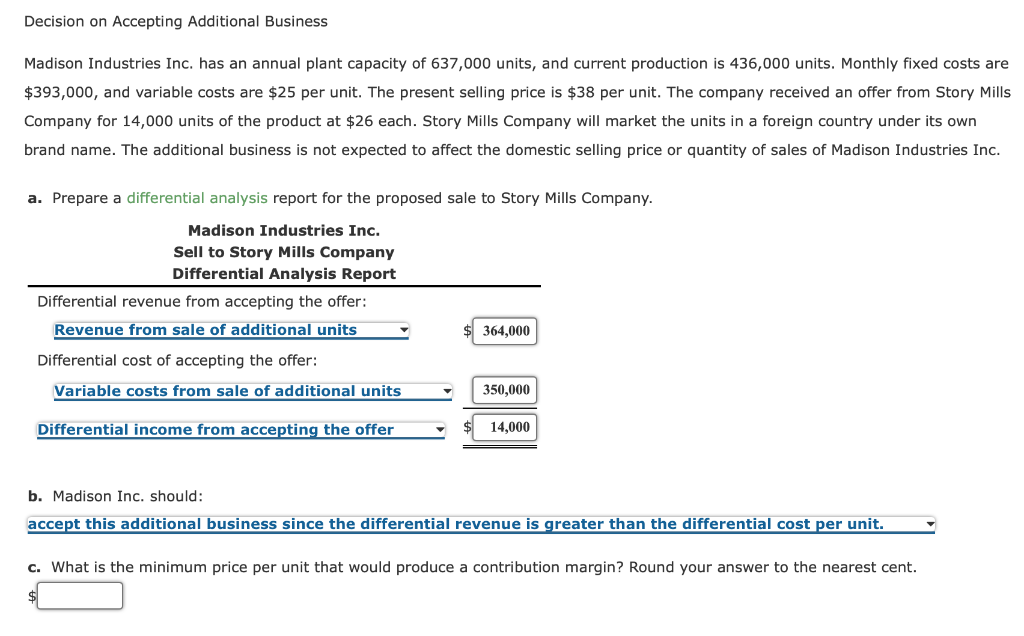Click the dollar sign beside minimum price box
The image size is (1024, 636).
click(x=32, y=597)
